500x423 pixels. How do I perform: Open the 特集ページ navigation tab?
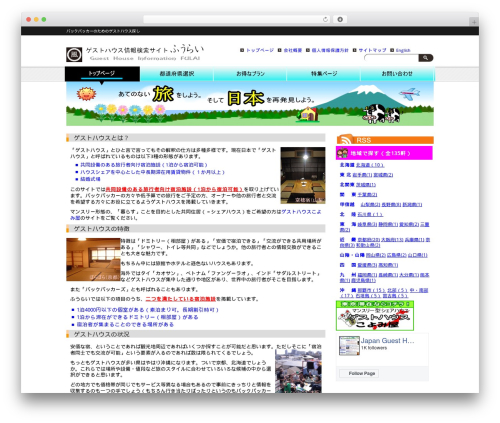click(324, 74)
